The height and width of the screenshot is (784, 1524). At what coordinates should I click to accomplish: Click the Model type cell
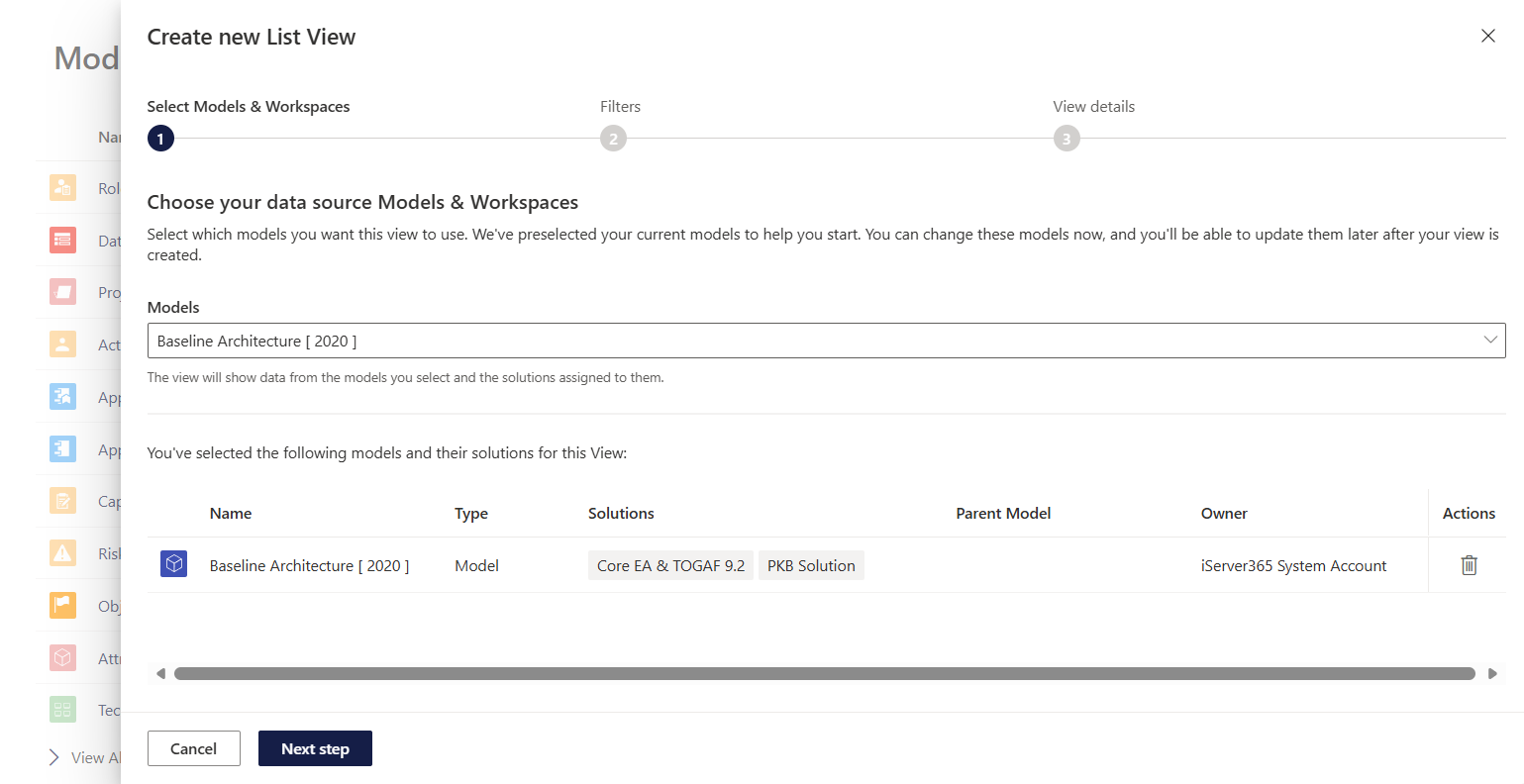point(476,565)
